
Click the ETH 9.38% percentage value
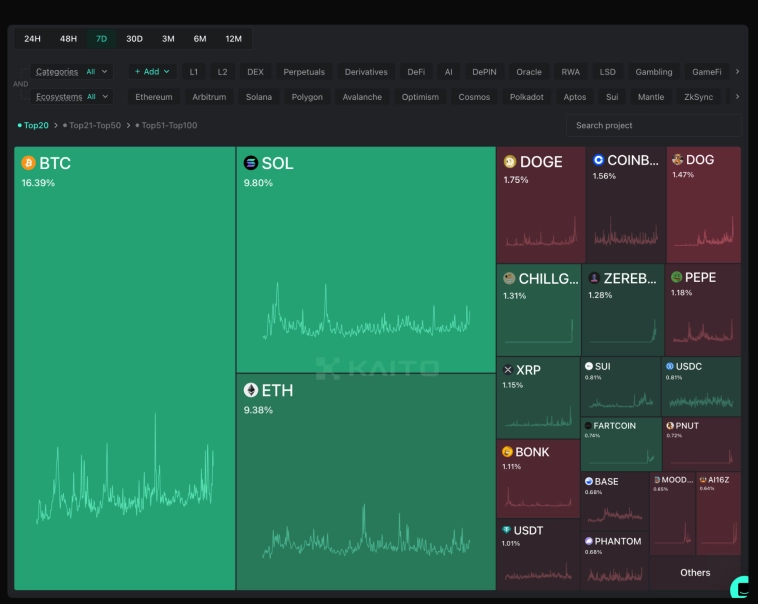click(258, 410)
